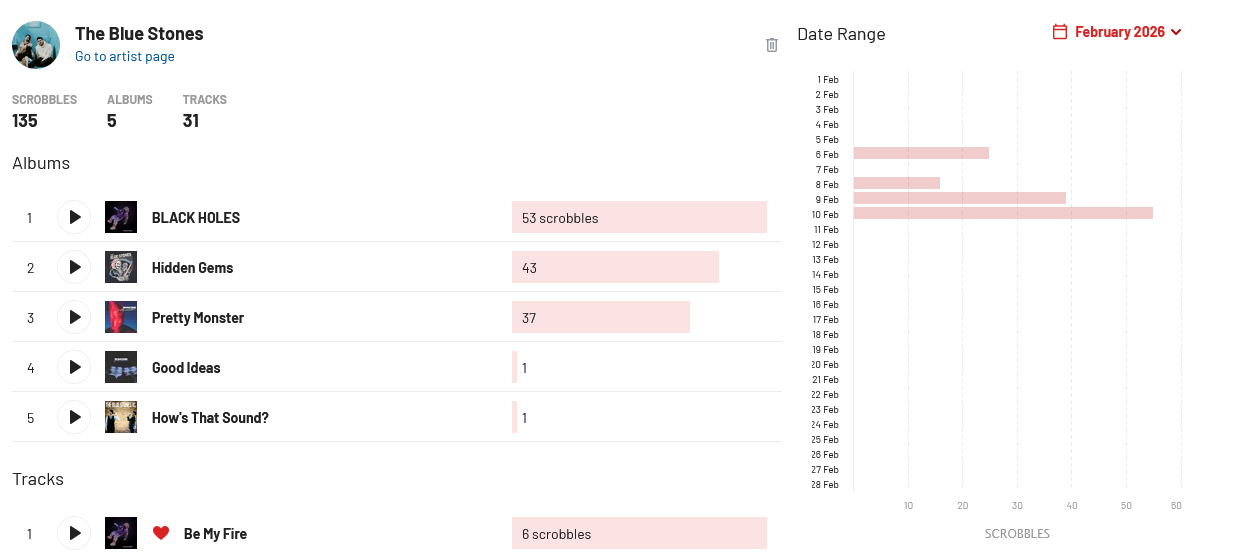Screen dimensions: 1245x557
Task: Open the Be My Fire track title
Action: click(x=215, y=534)
